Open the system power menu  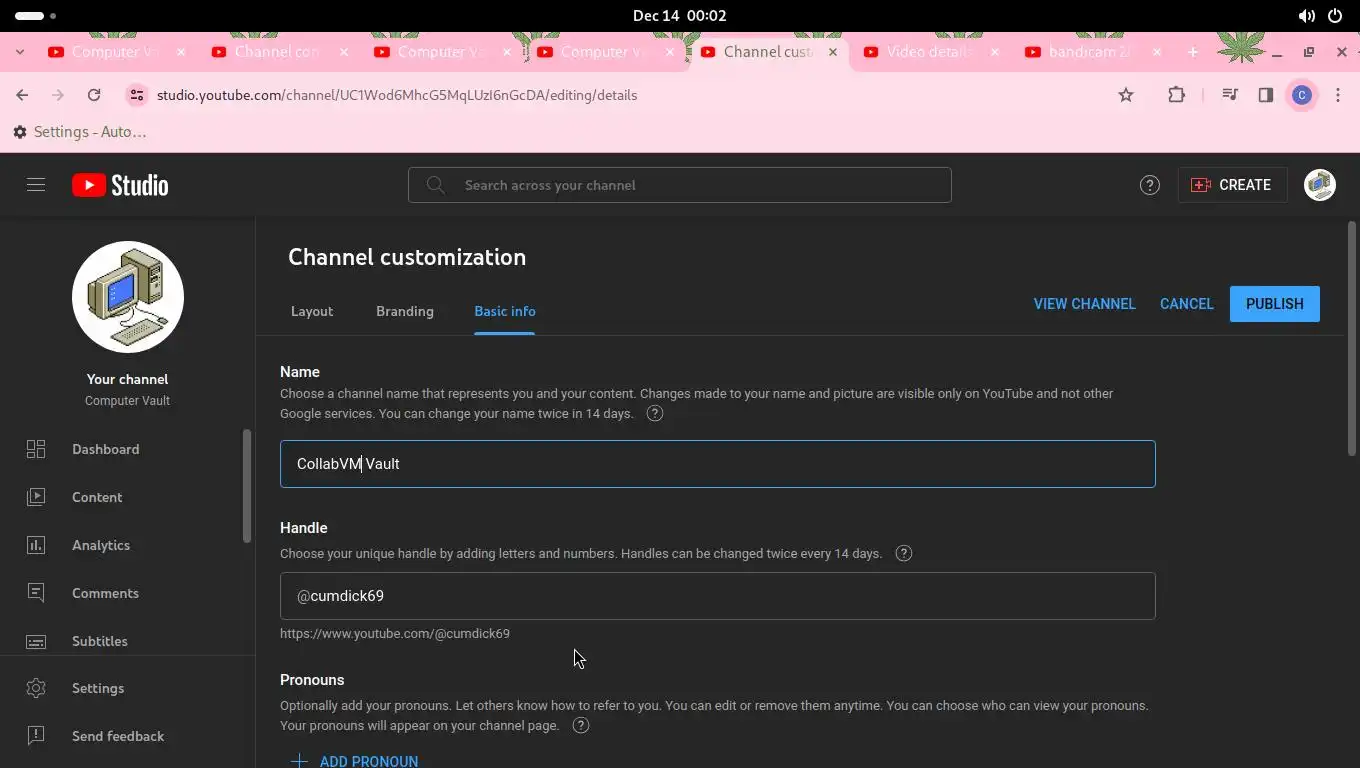pos(1335,16)
